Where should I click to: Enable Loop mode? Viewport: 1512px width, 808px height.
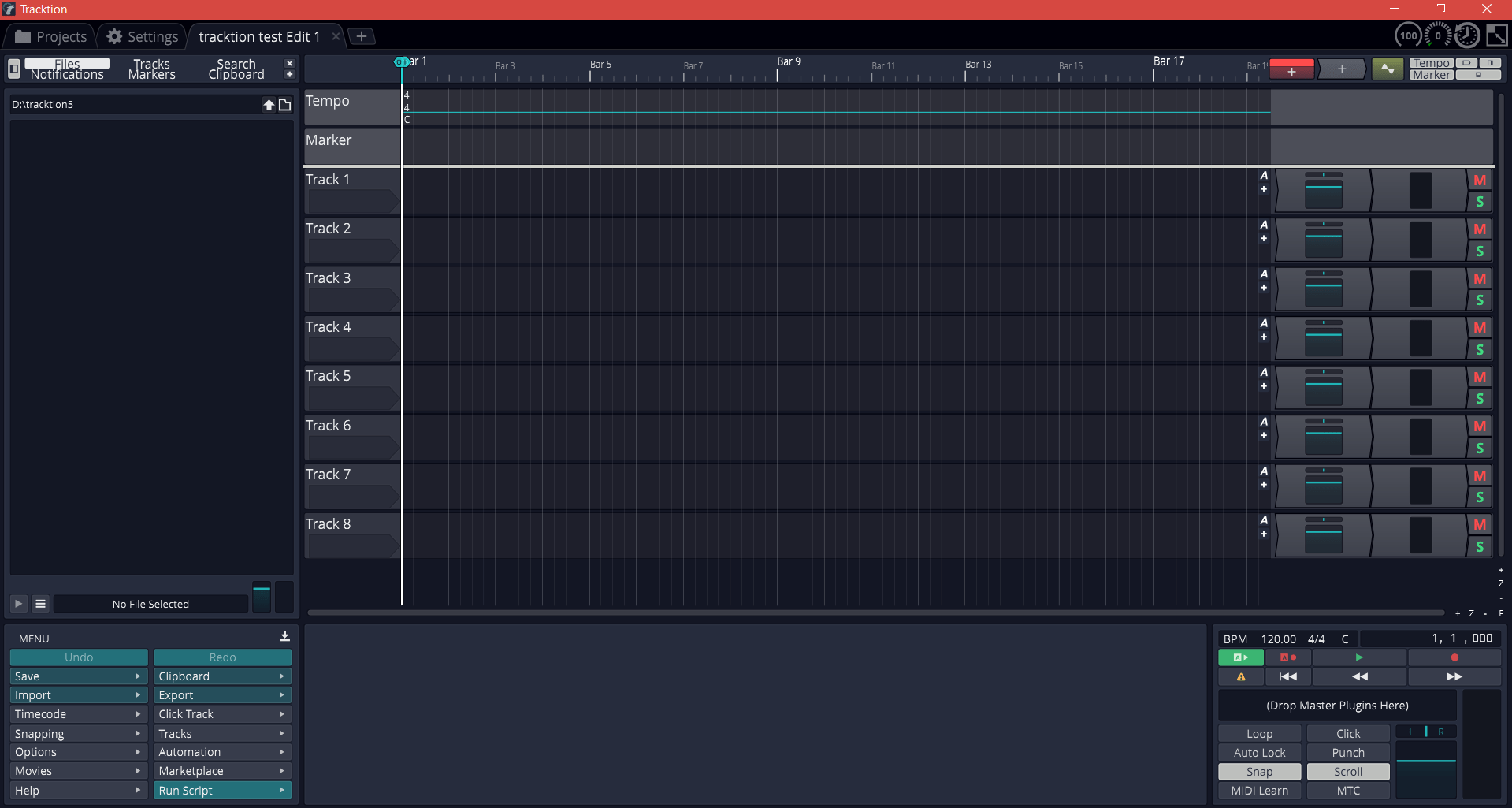[1259, 734]
